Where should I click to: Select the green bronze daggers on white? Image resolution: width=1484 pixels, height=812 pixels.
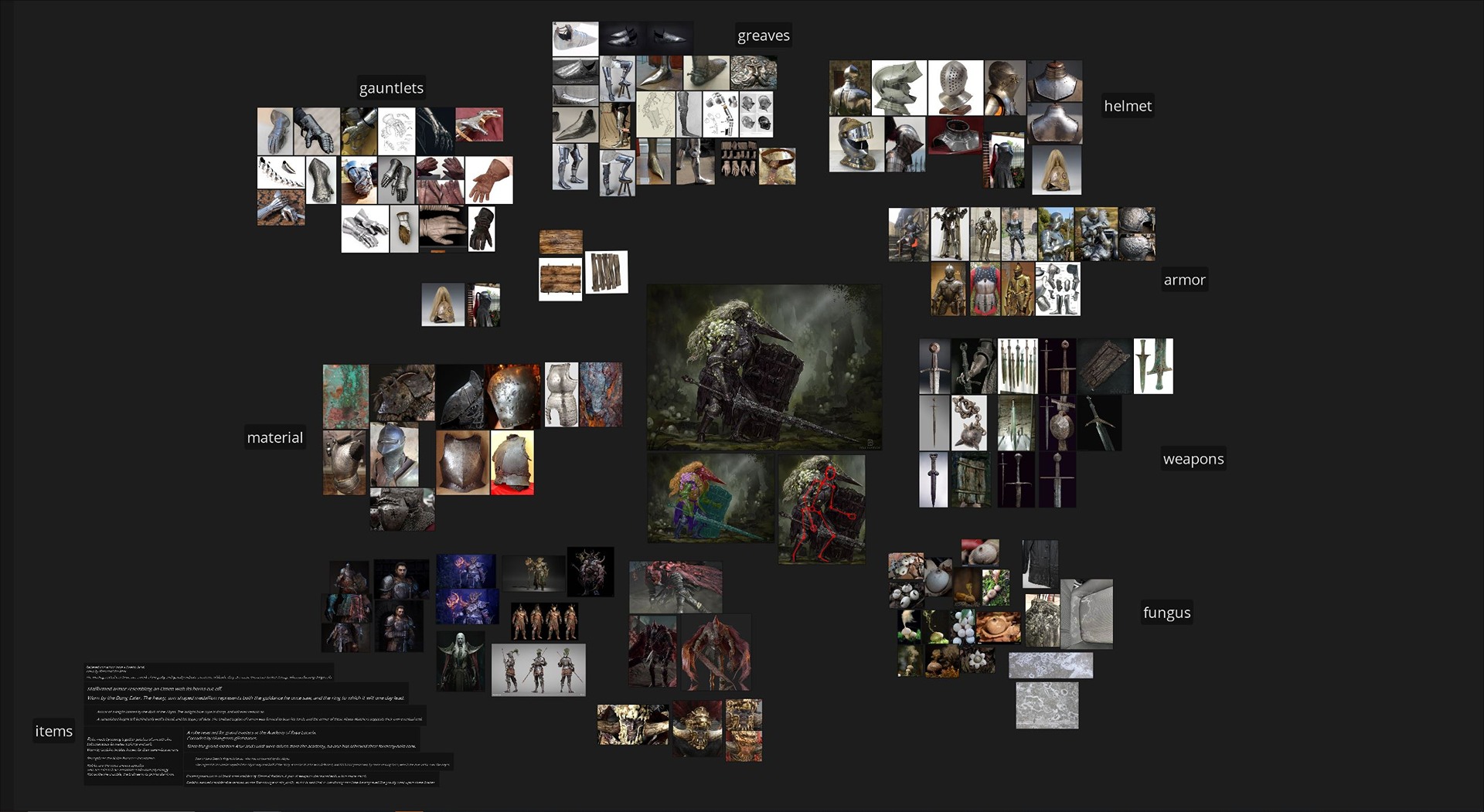click(1153, 366)
